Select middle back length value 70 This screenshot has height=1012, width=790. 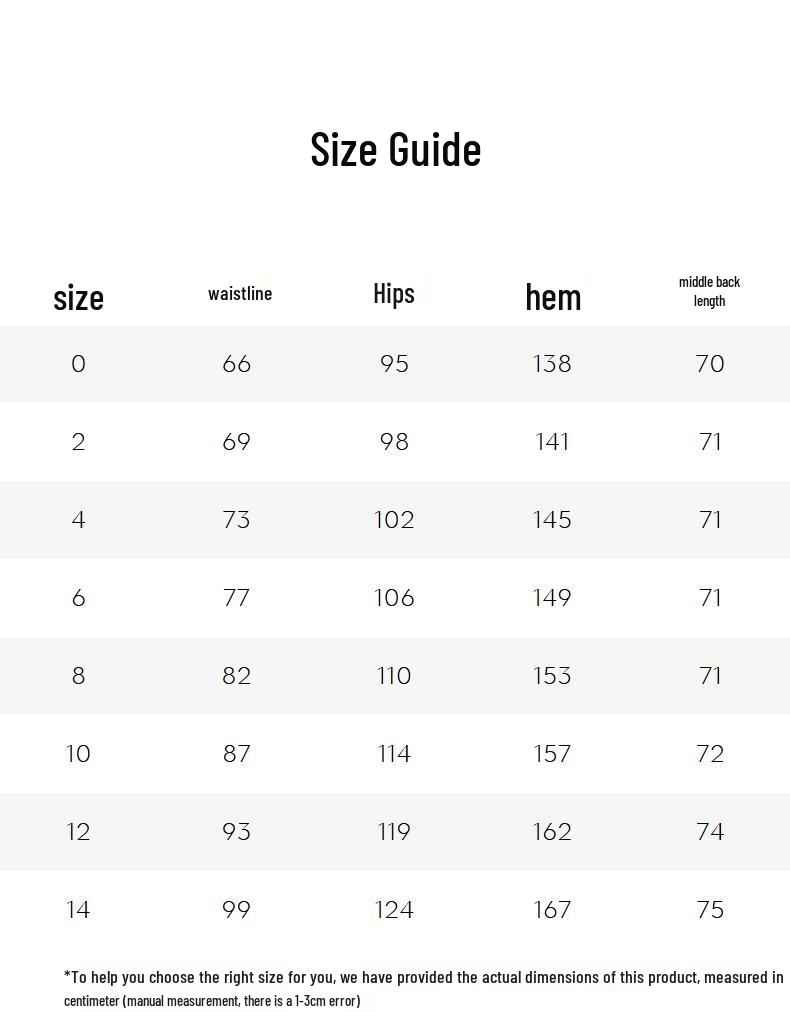pos(710,364)
